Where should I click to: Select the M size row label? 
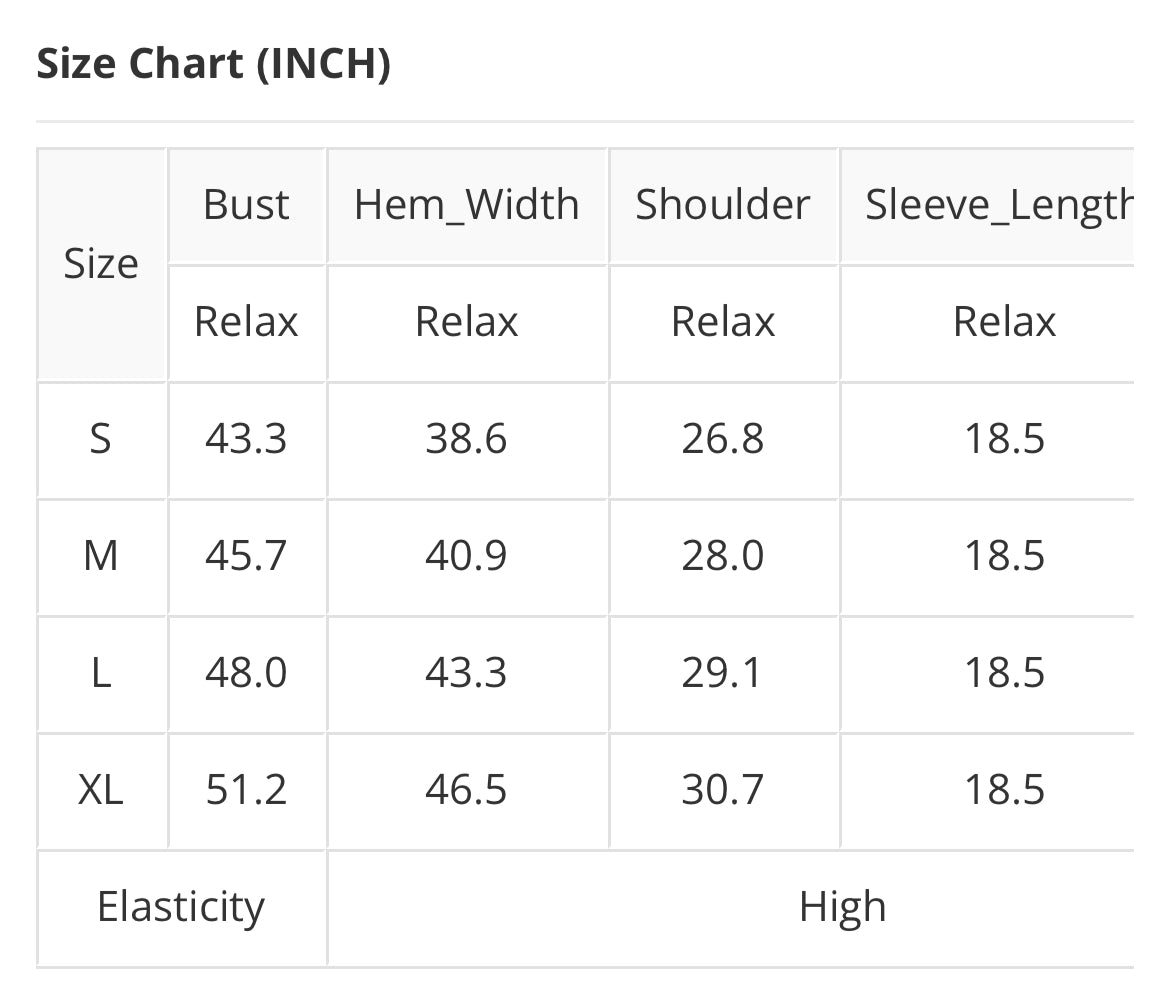[x=101, y=556]
